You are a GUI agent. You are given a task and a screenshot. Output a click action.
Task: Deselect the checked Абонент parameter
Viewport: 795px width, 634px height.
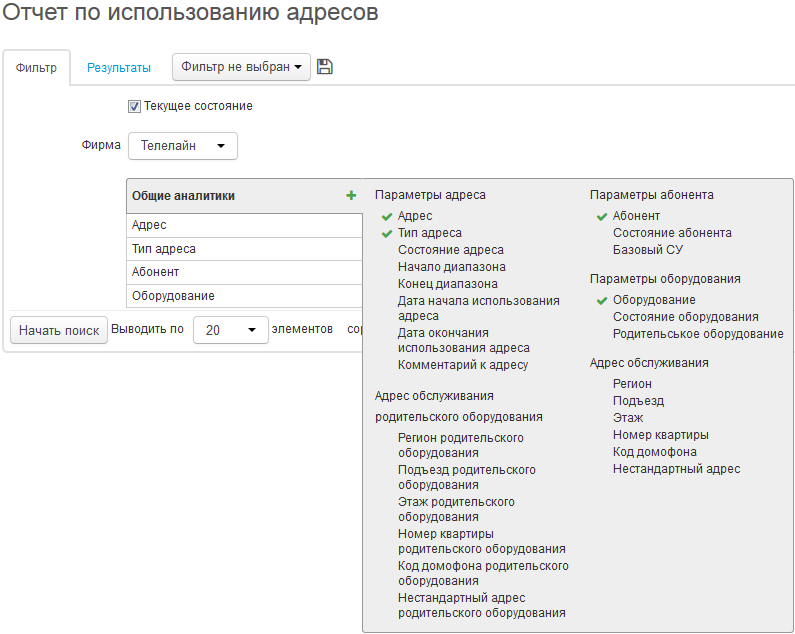click(x=636, y=216)
